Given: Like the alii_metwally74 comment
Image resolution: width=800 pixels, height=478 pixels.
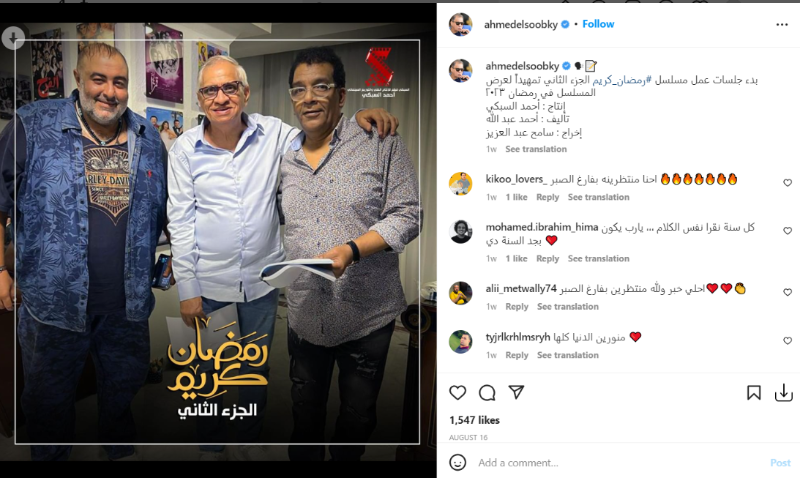Looking at the screenshot, I should (787, 292).
